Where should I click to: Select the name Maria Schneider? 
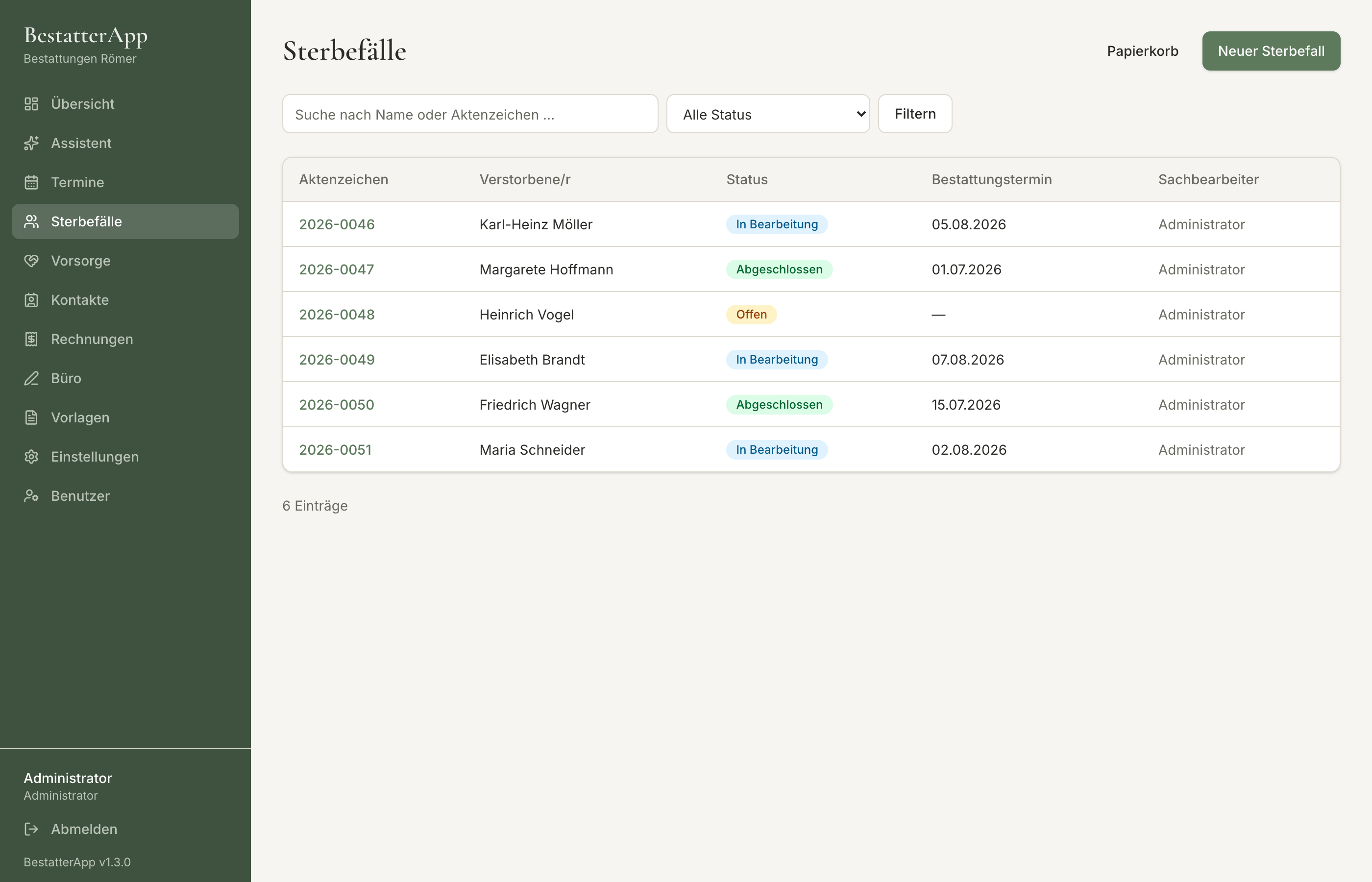pyautogui.click(x=532, y=450)
